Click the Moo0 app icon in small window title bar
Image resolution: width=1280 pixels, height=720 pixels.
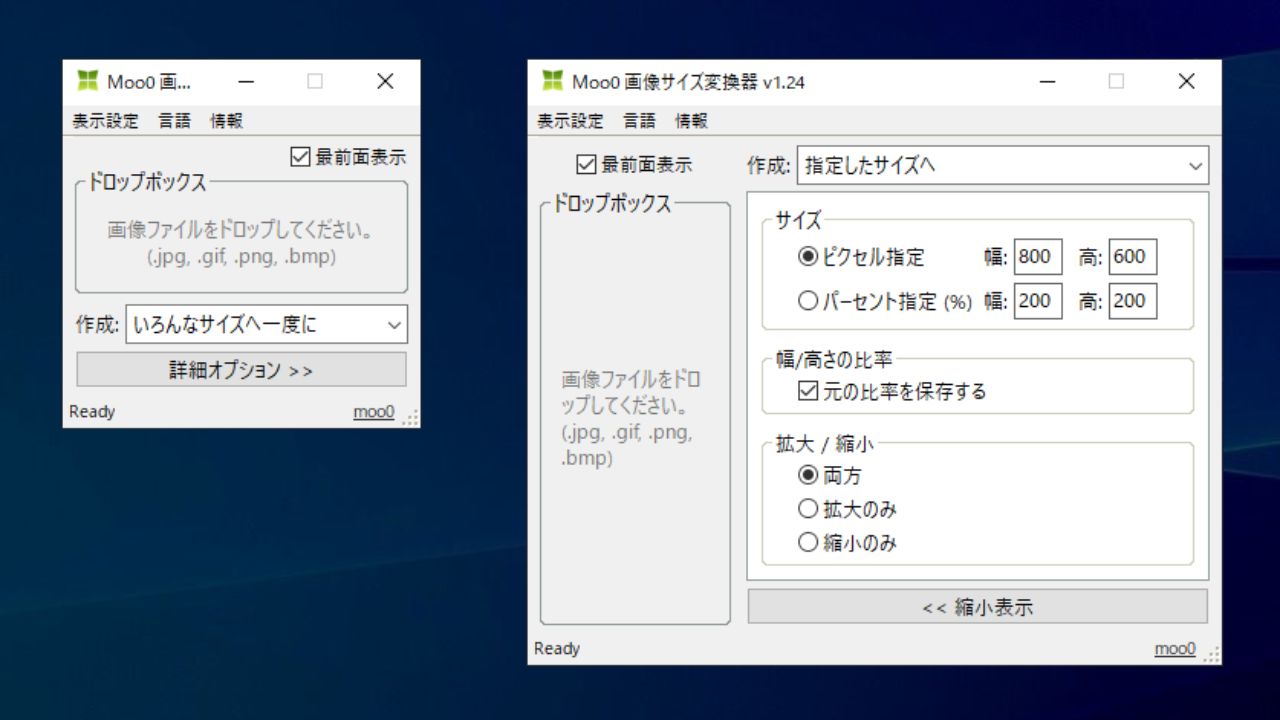click(89, 82)
